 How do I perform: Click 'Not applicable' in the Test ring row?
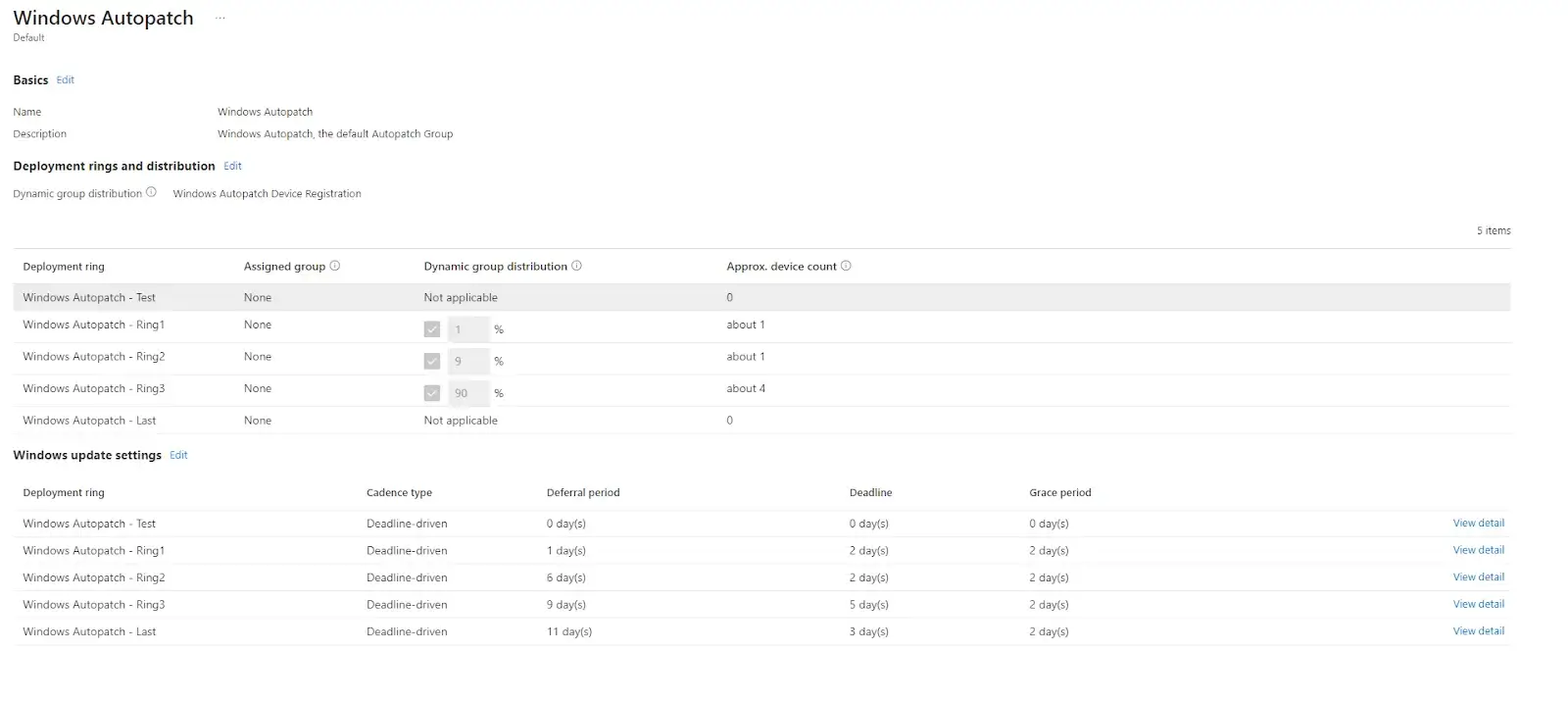pos(461,298)
